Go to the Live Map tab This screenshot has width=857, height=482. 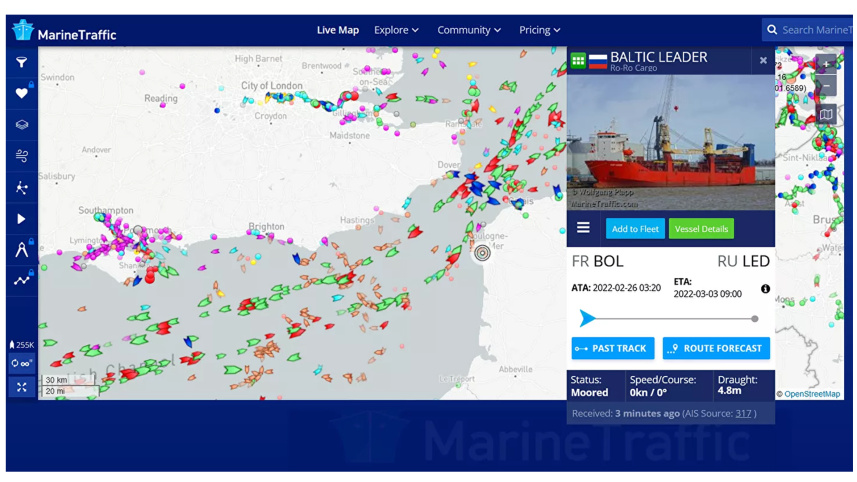coord(337,30)
